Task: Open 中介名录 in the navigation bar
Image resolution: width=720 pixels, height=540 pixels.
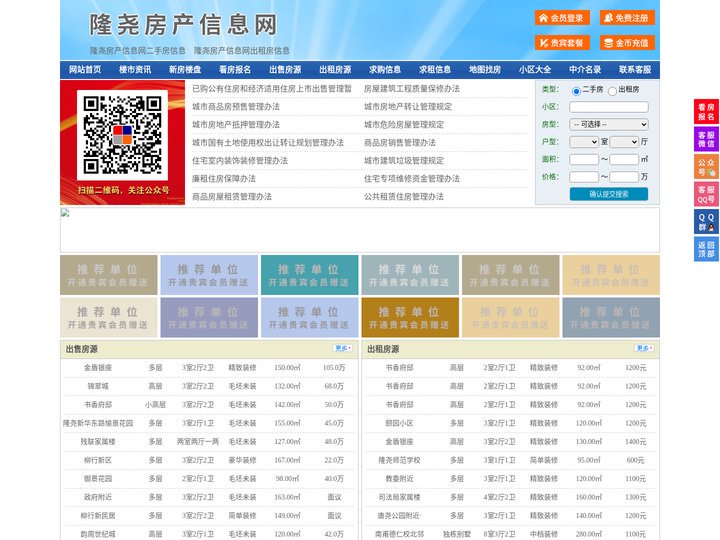Action: tap(585, 70)
